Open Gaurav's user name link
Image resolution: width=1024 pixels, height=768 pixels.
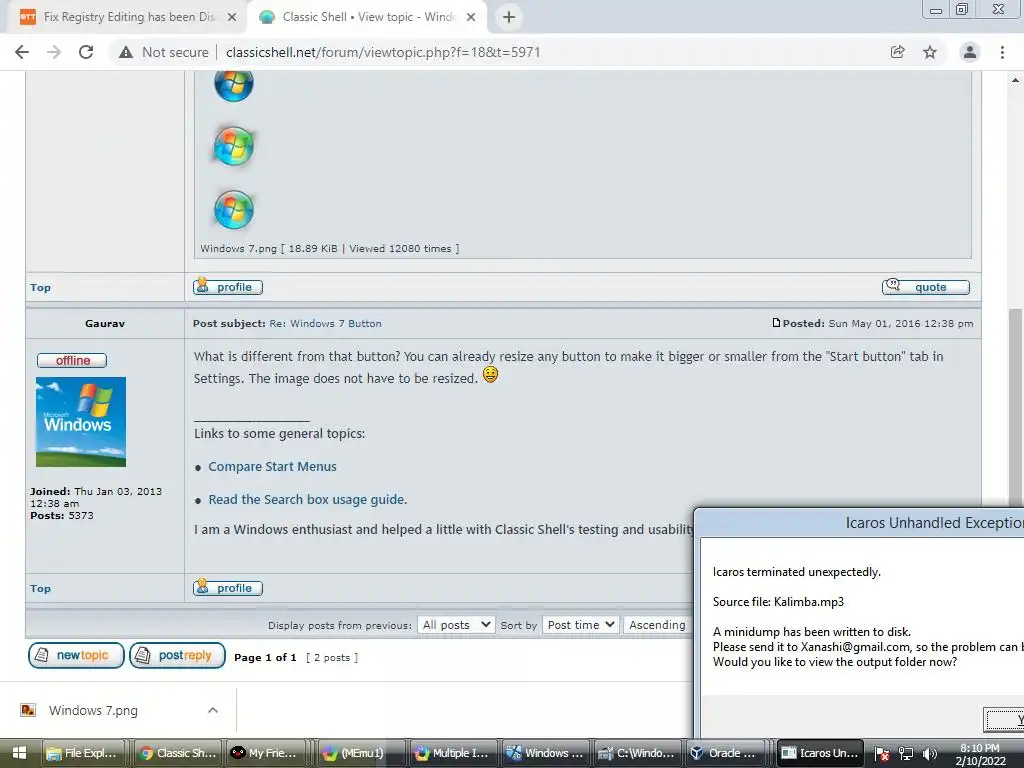click(x=104, y=323)
